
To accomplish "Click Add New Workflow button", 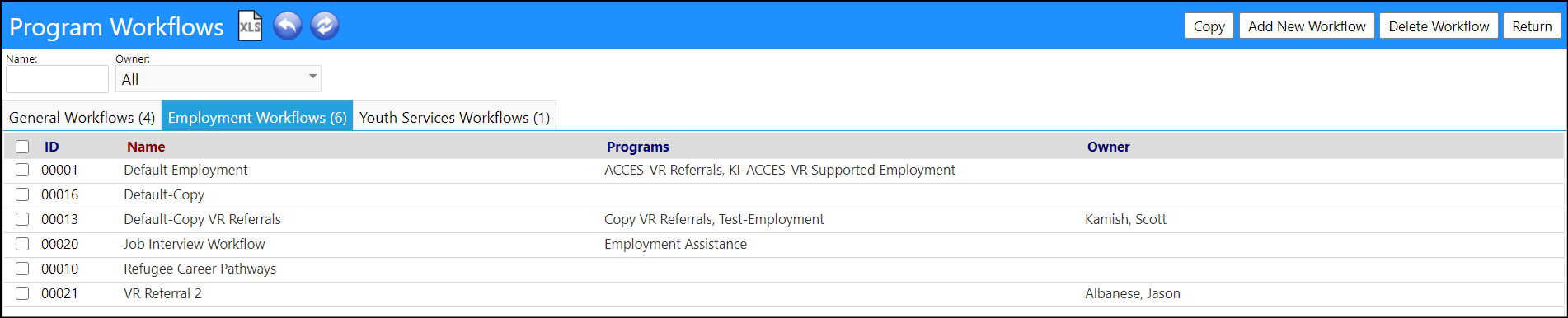I will (1307, 26).
